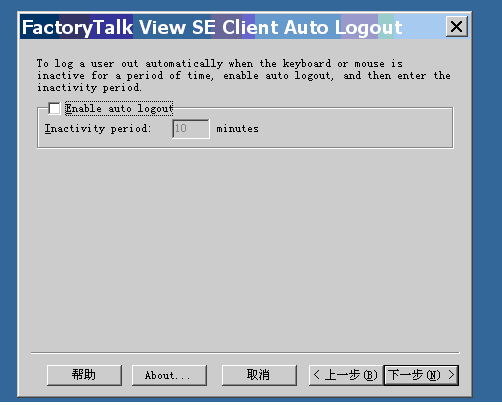Proceed with the 下一步(N) button
The width and height of the screenshot is (502, 405).
pyautogui.click(x=421, y=375)
